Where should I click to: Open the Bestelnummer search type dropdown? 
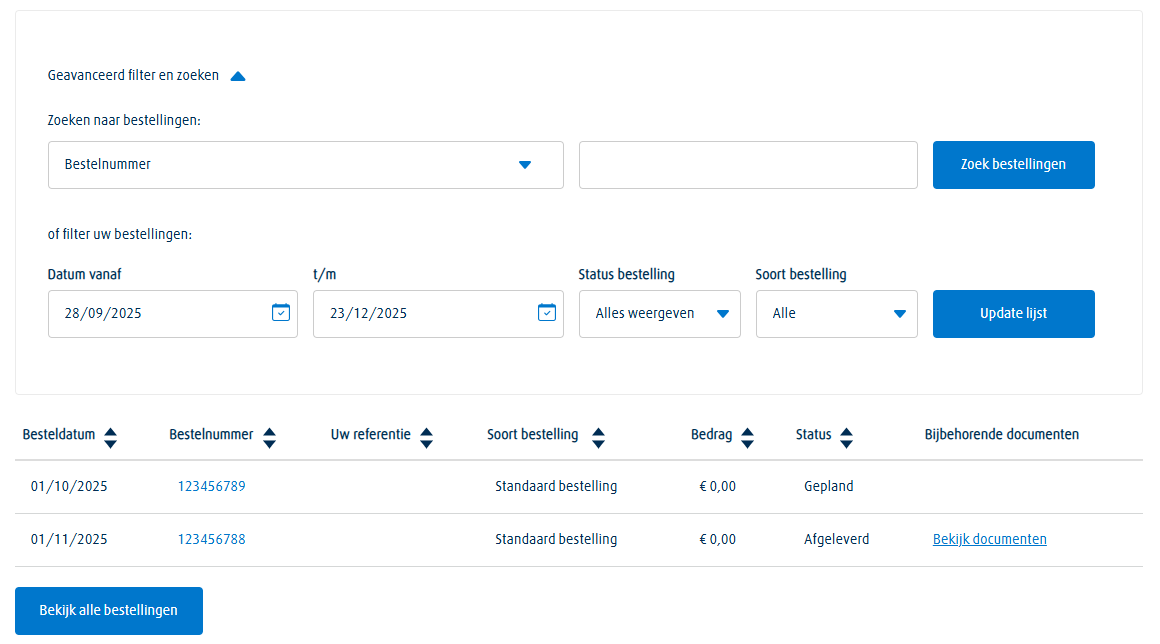(305, 165)
